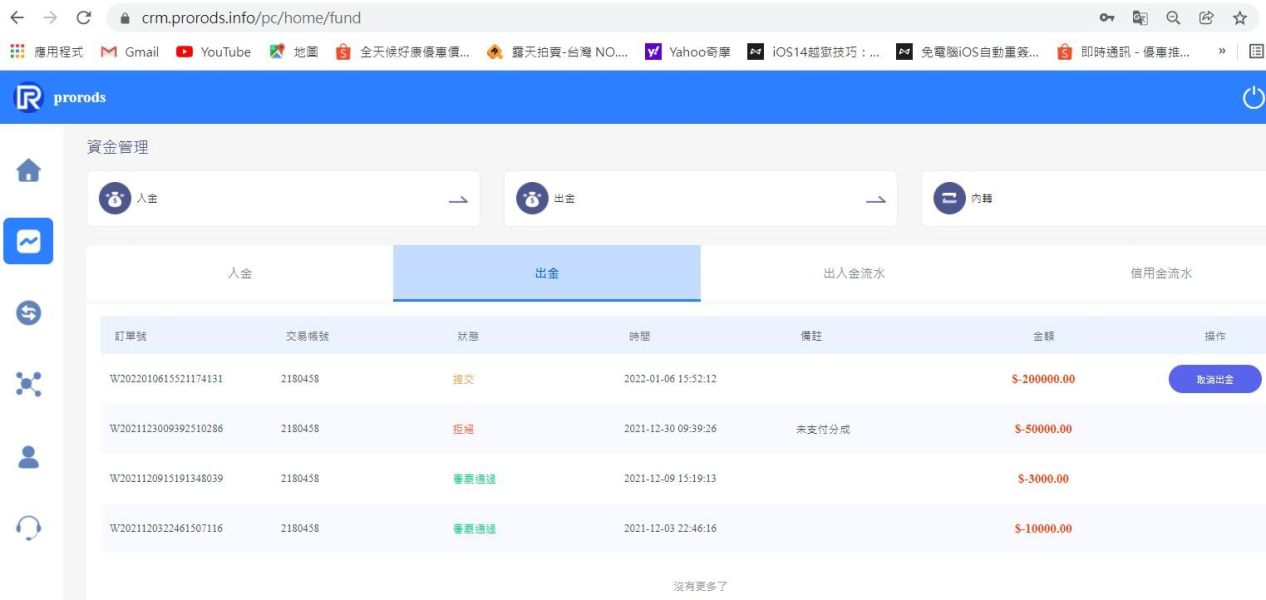Open the iOS14越獄技巧 bookmark
Viewport: 1266px width, 600px height.
pos(814,52)
